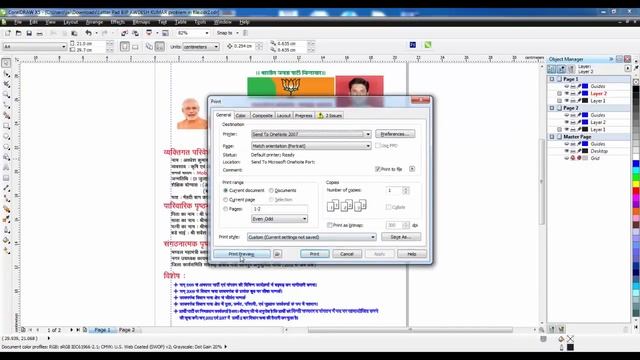This screenshot has height=360, width=640.
Task: Click the Open folder icon in toolbar
Action: coord(18,33)
